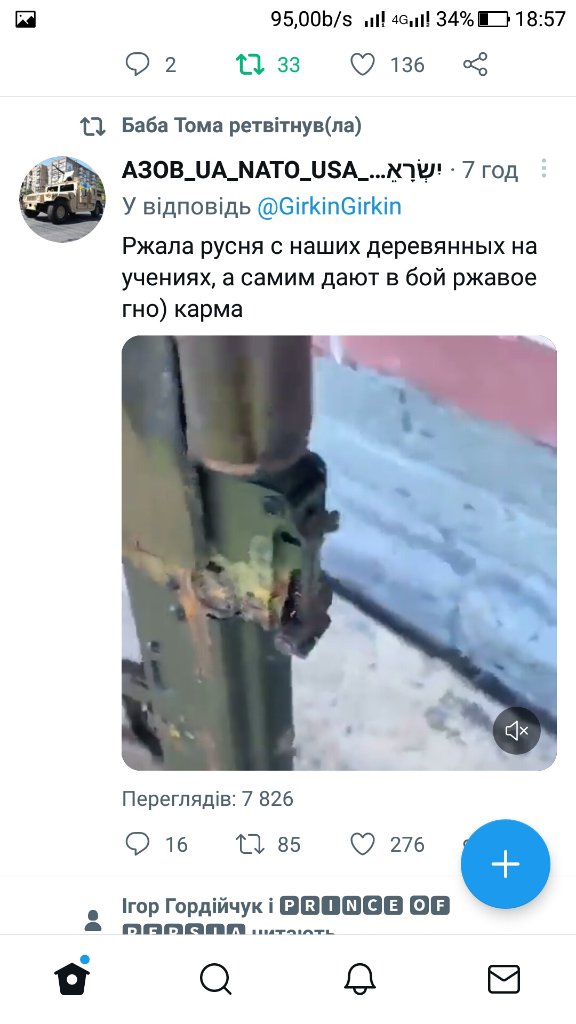The height and width of the screenshot is (1024, 576).
Task: Open the Notifications bell tab
Action: 360,980
